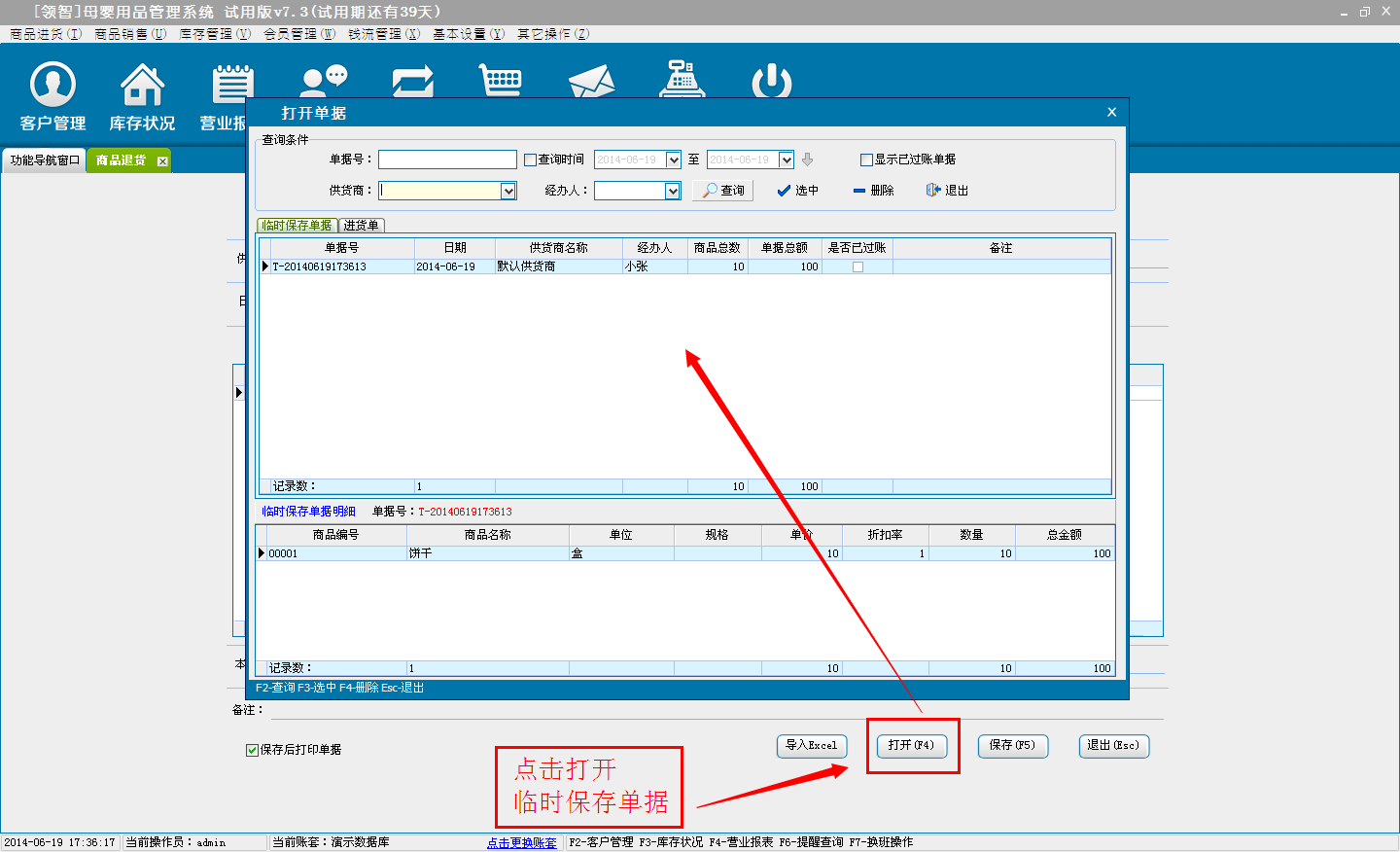Screen dimensions: 1400x852
Task: Expand the 经办人 dropdown
Action: (672, 192)
